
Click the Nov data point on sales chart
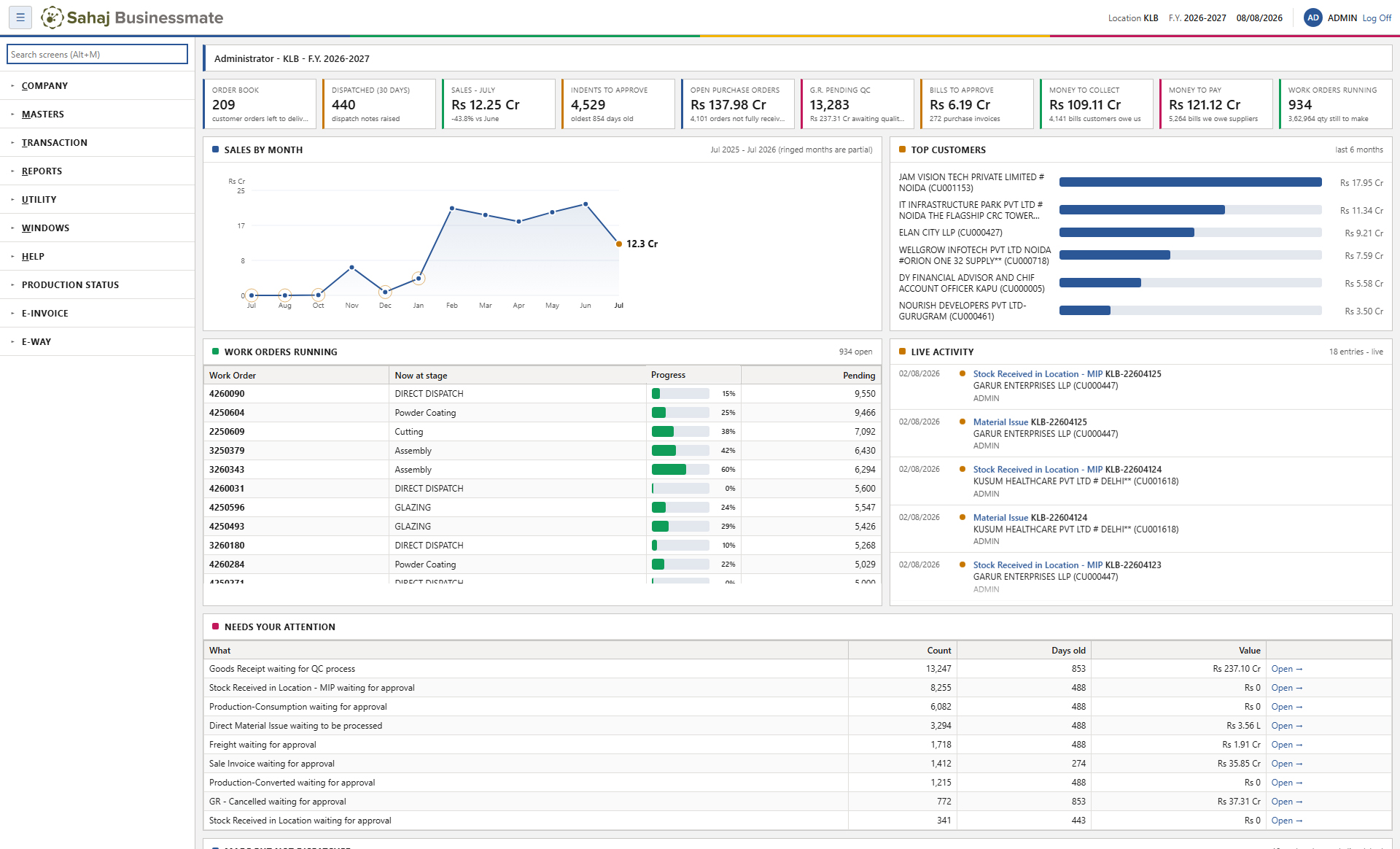(352, 268)
